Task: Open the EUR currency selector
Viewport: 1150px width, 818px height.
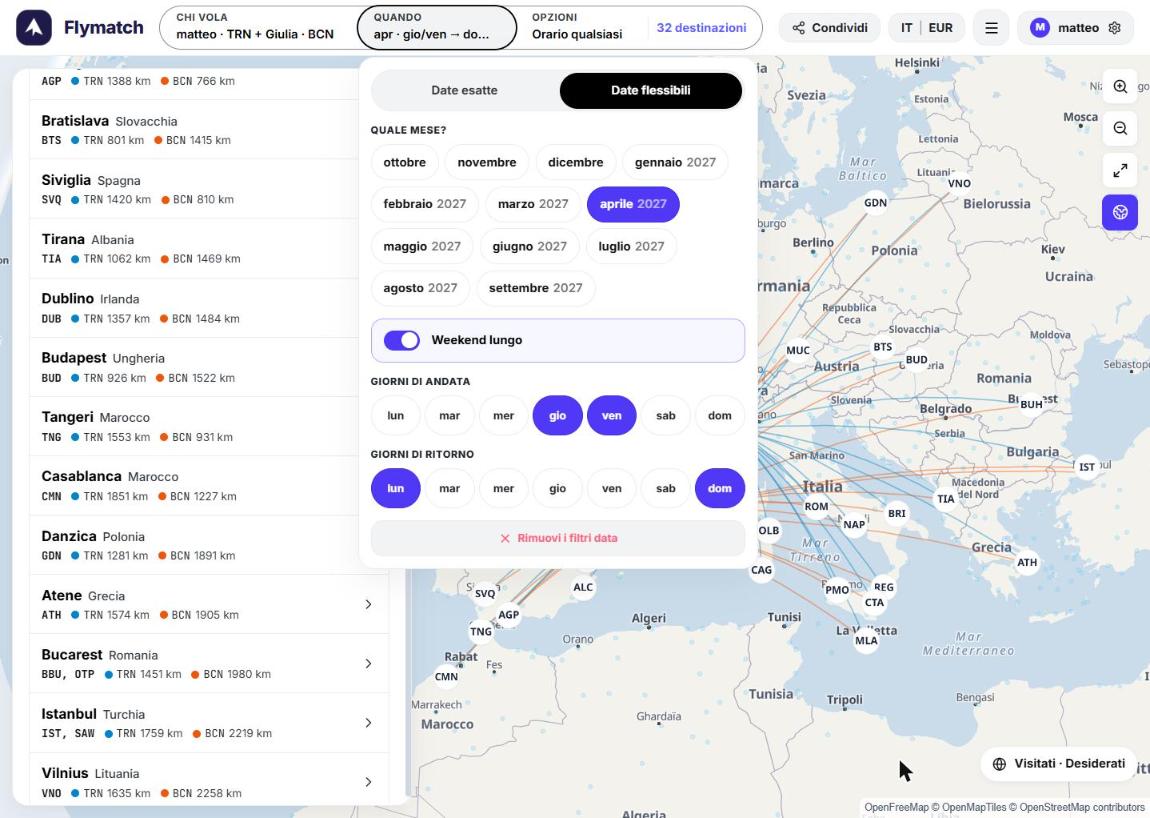Action: tap(940, 28)
